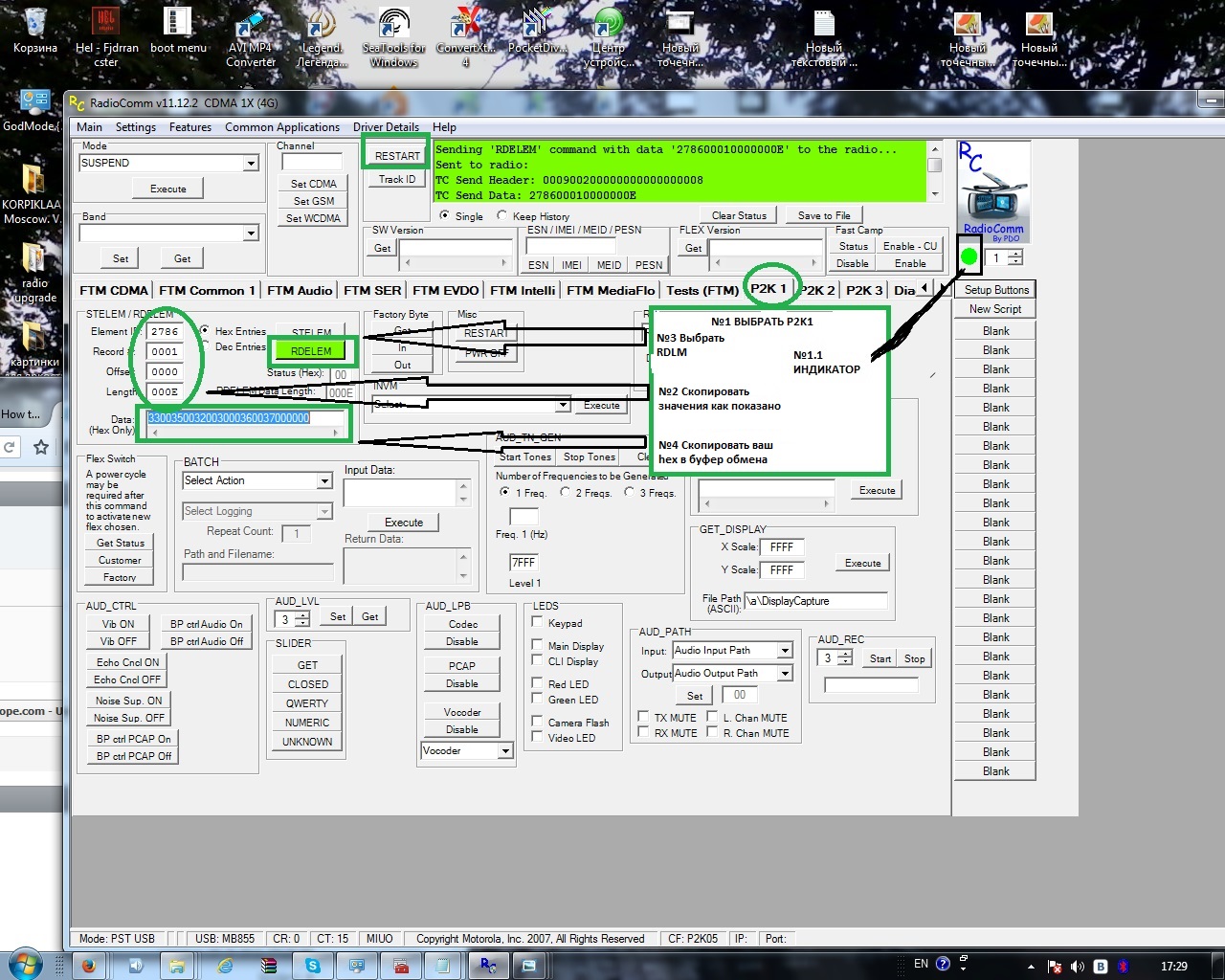The height and width of the screenshot is (980, 1225).
Task: Click the Set CDMA button
Action: 314,184
